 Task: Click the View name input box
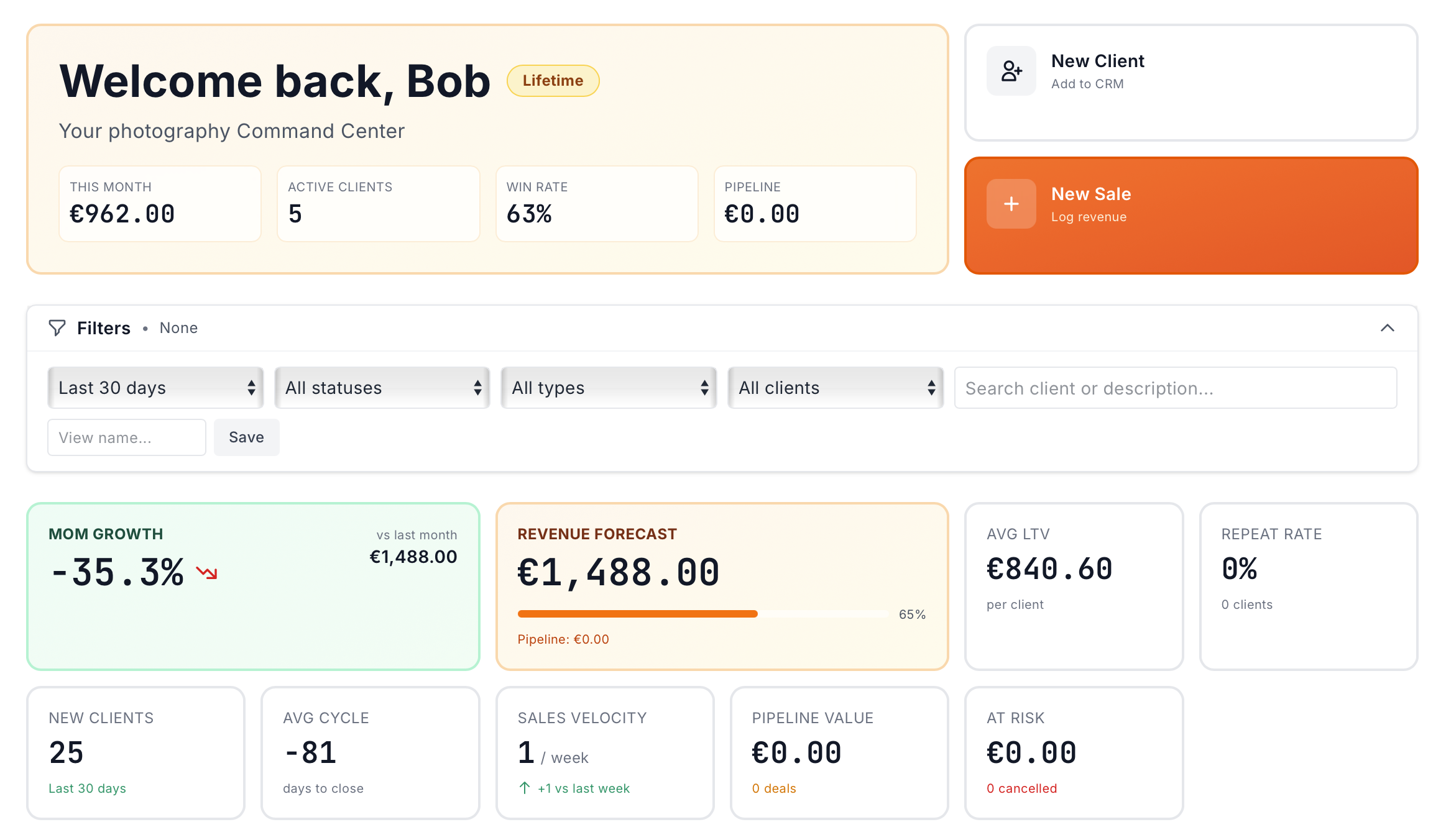click(x=126, y=437)
